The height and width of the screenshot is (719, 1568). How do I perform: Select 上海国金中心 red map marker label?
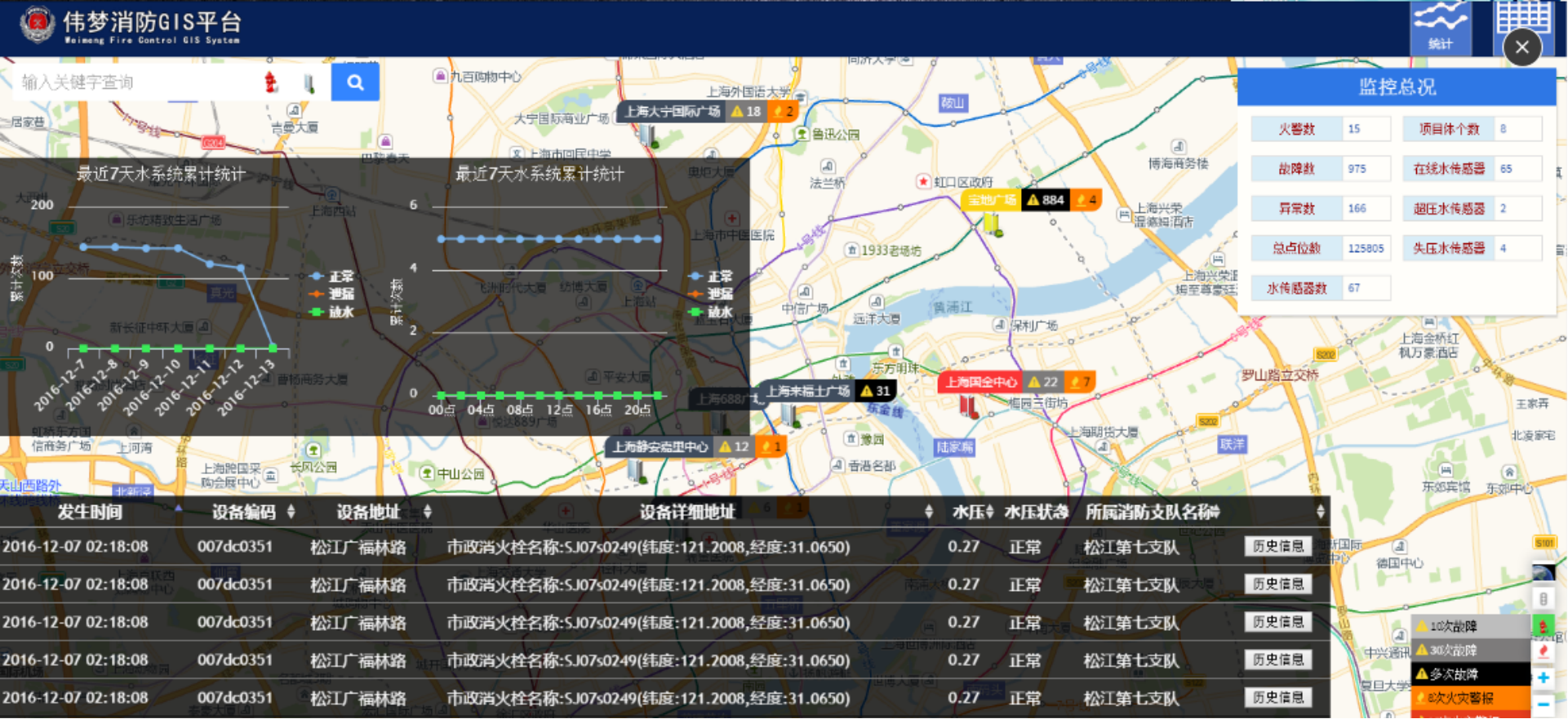(x=981, y=382)
